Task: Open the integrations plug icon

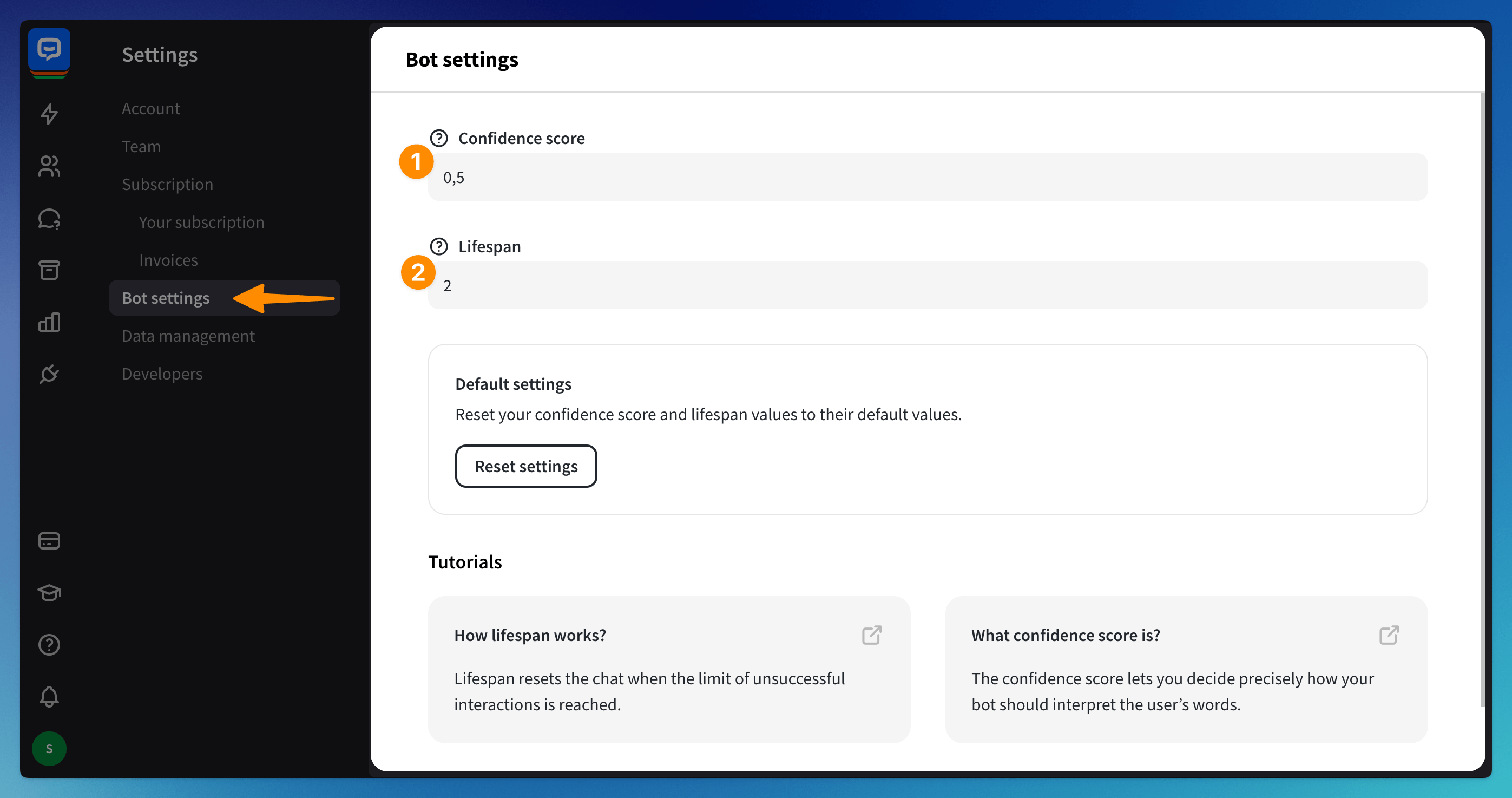Action: coord(49,374)
